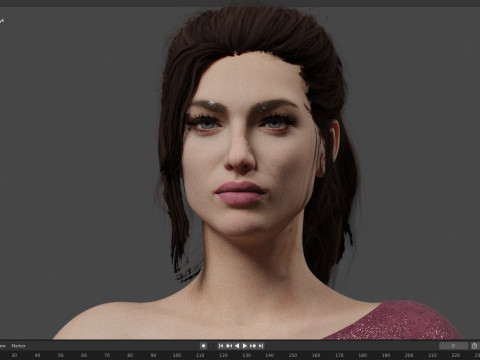The image size is (480, 360).
Task: Jump to the timeline end frame
Action: point(261,346)
